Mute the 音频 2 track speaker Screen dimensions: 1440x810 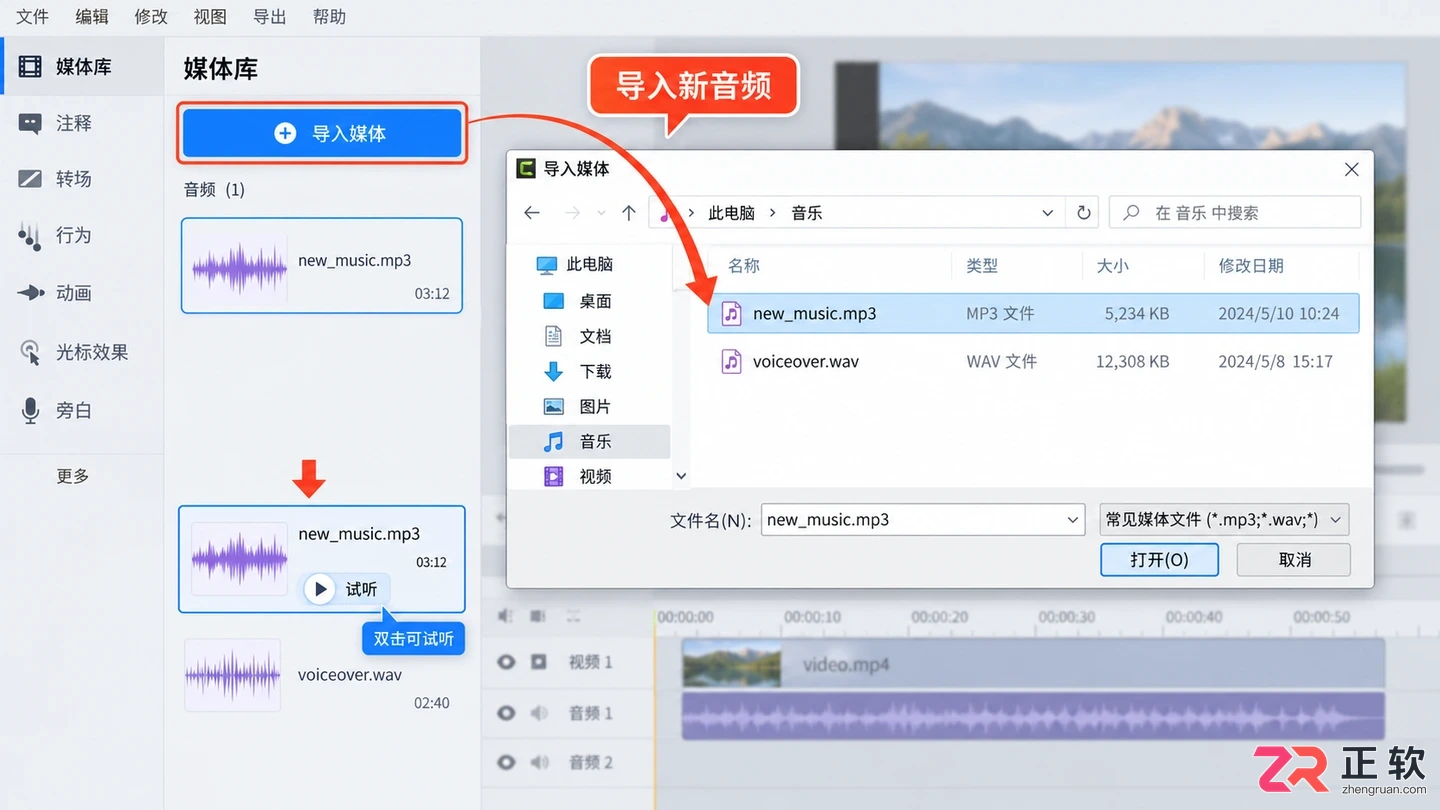[539, 762]
